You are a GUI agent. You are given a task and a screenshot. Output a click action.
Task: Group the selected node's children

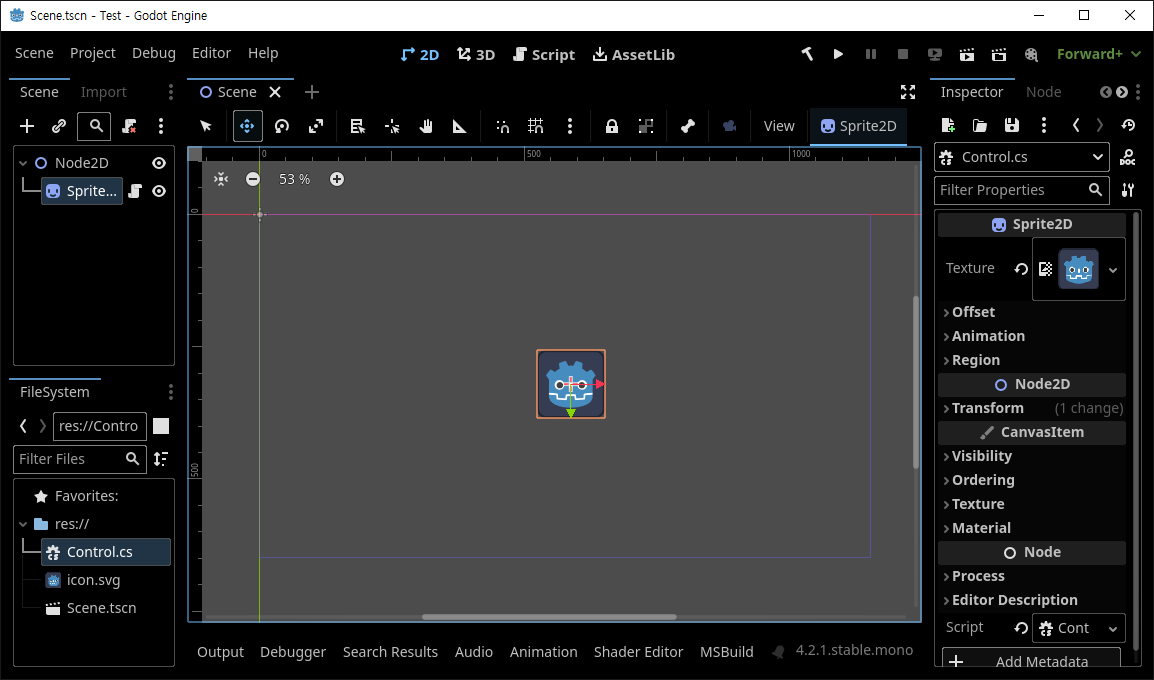pyautogui.click(x=645, y=126)
